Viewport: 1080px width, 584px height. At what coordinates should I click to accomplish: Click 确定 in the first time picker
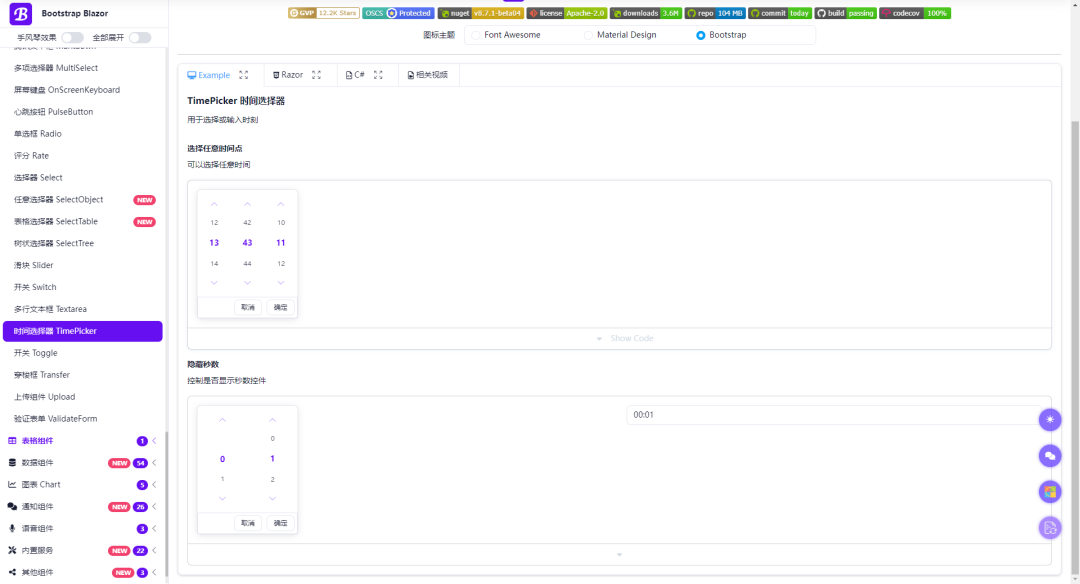[x=281, y=307]
